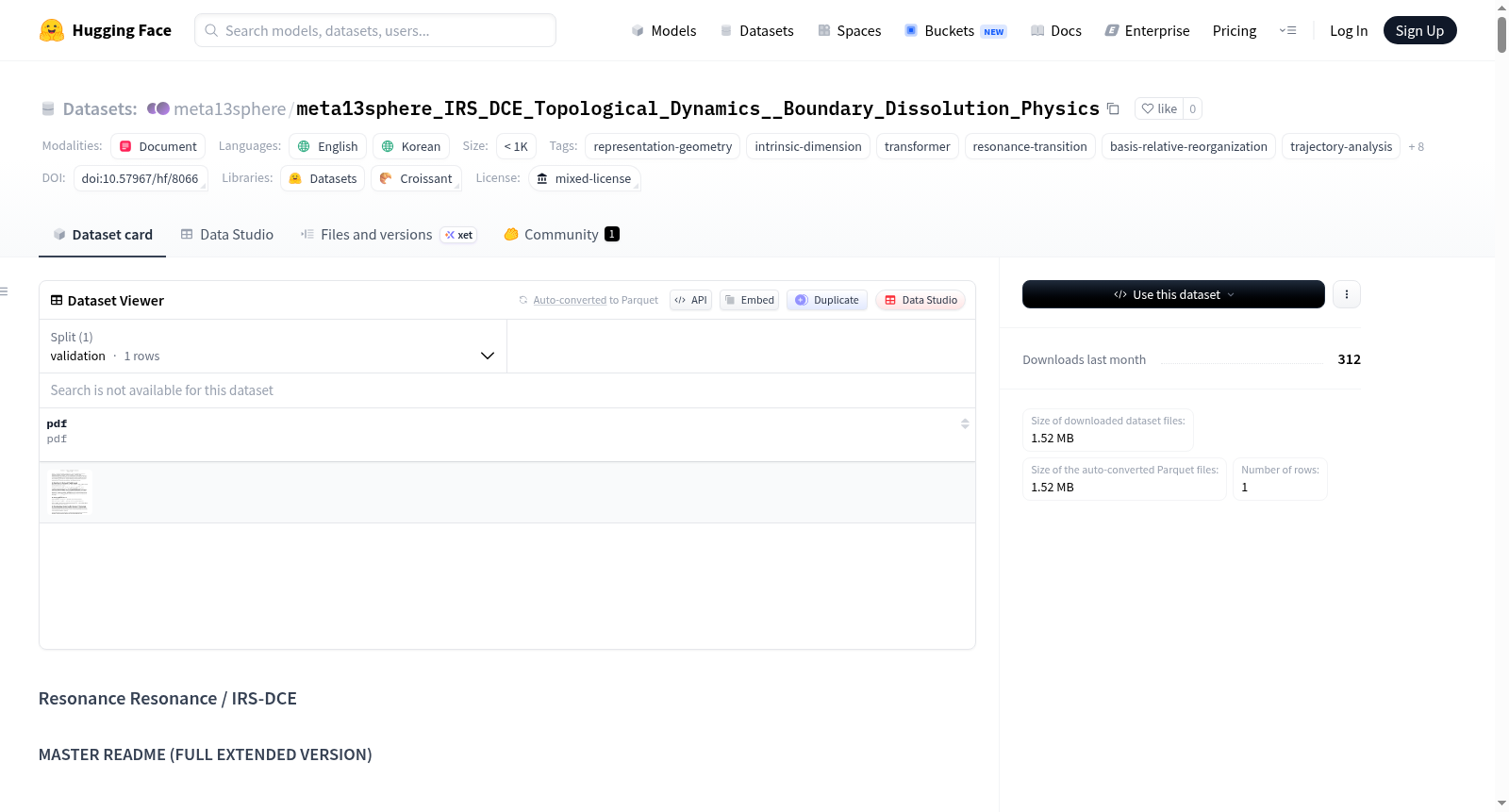Select the Korean language tag
The height and width of the screenshot is (812, 1509).
(x=411, y=146)
